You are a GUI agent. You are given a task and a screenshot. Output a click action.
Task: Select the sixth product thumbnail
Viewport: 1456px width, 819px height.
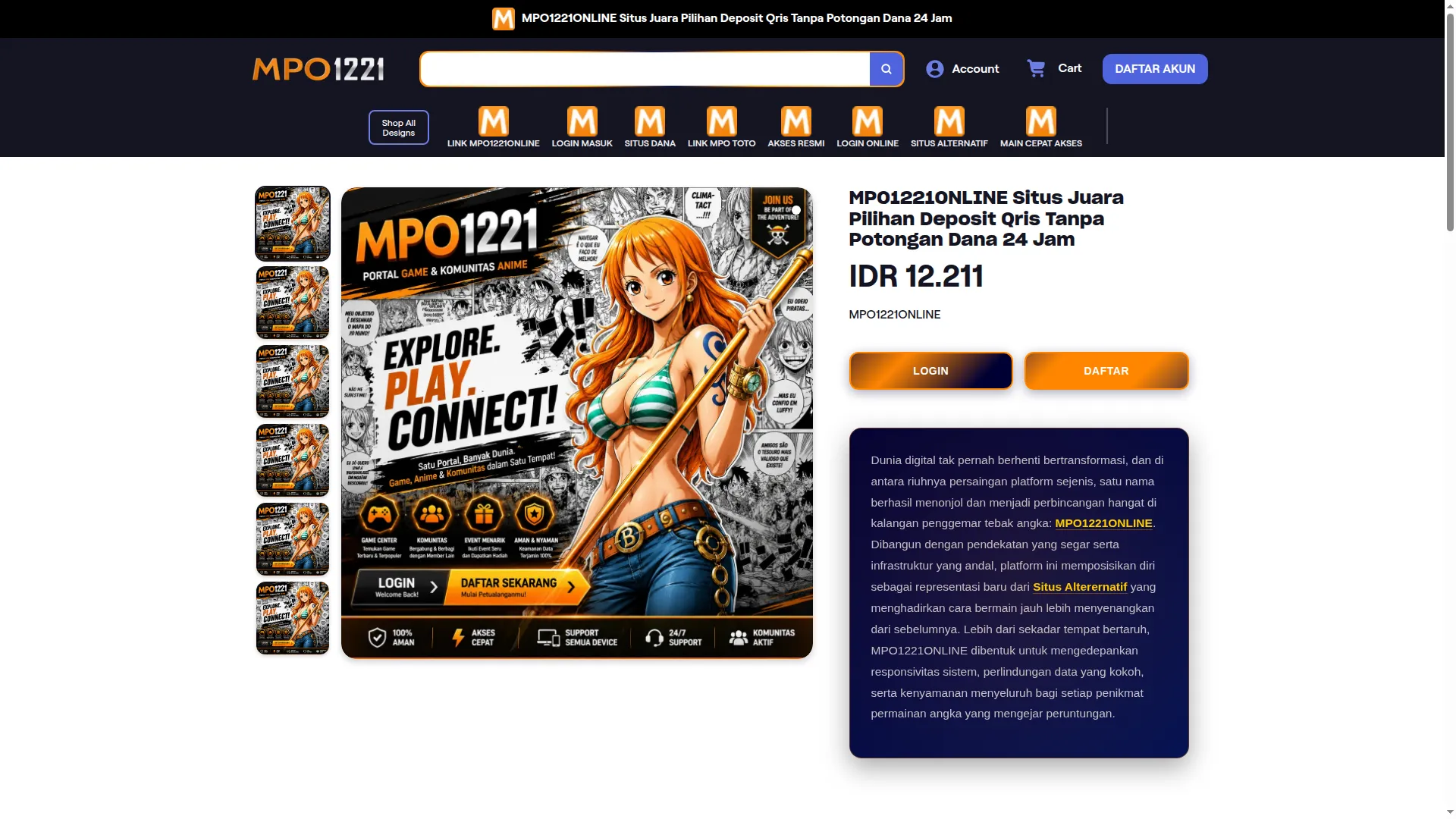coord(293,618)
